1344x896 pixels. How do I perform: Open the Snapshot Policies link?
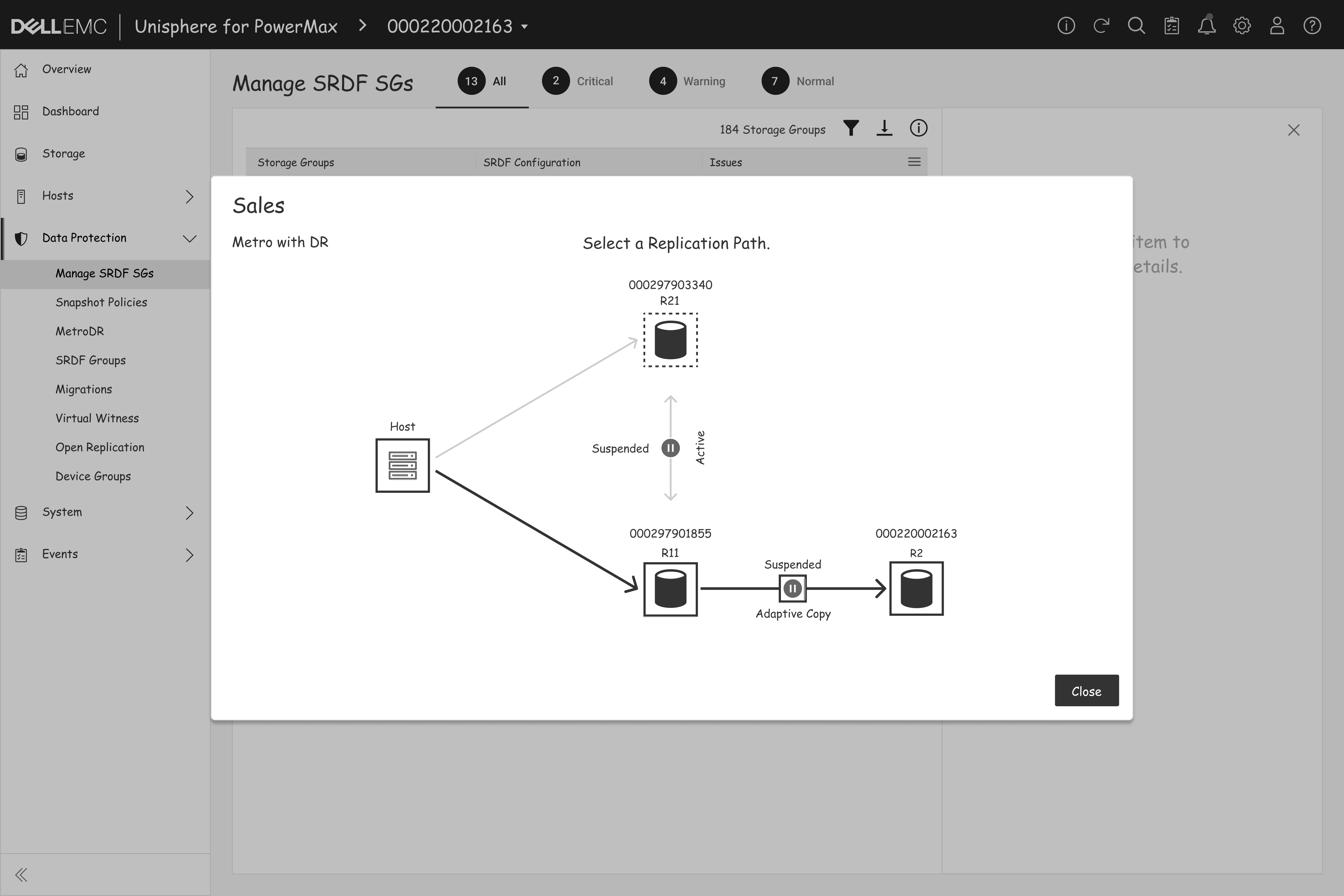101,302
